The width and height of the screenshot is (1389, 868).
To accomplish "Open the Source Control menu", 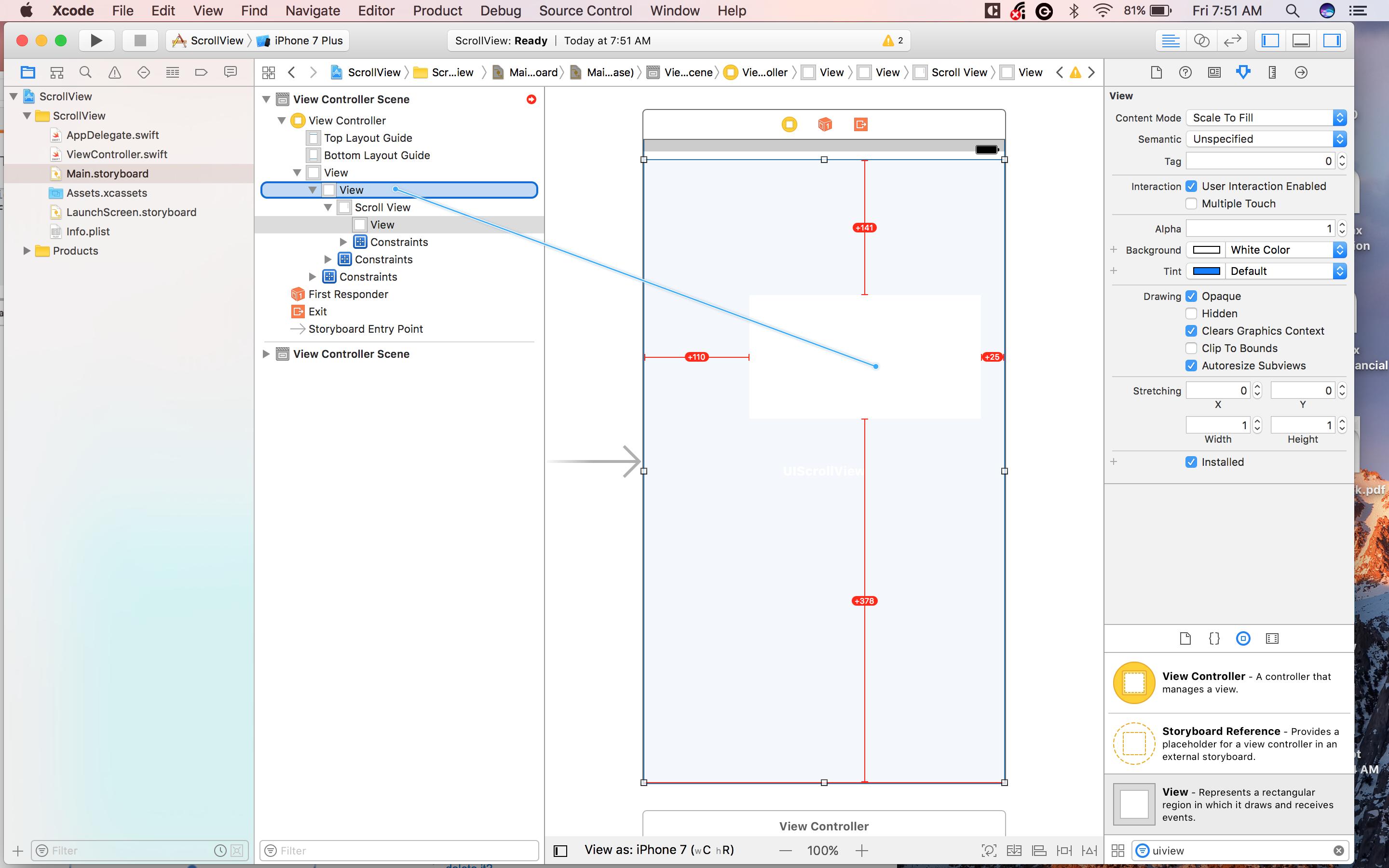I will point(585,10).
